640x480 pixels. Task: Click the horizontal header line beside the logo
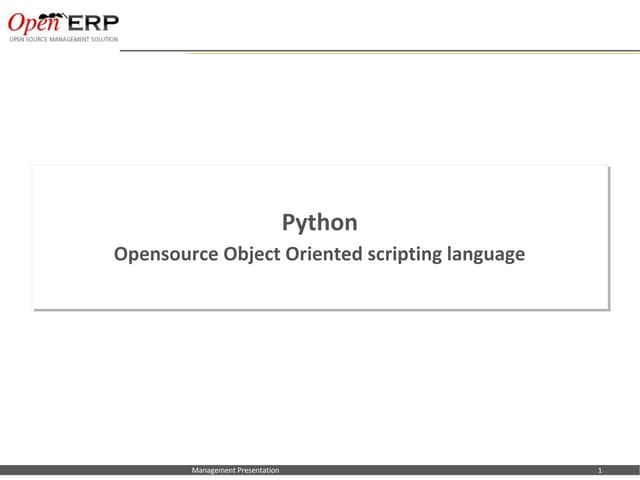[x=400, y=51]
